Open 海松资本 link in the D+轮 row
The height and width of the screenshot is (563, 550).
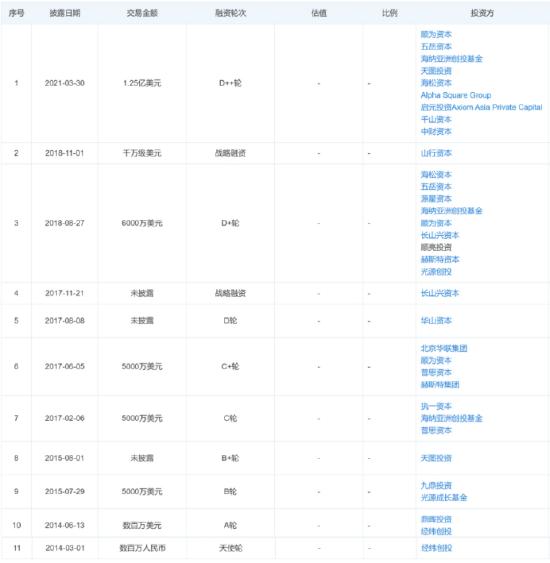[436, 175]
